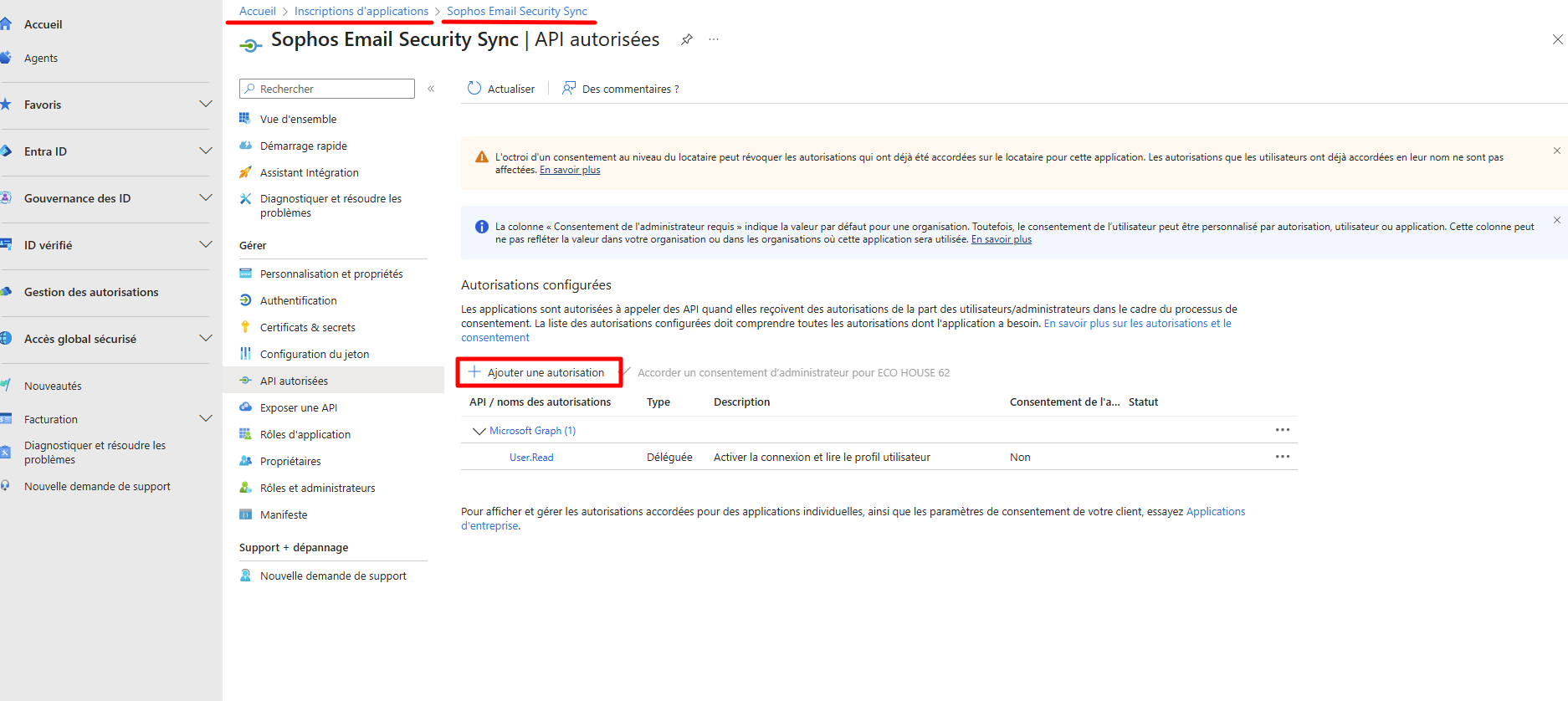Click the Des commentaires feedback icon

point(569,89)
